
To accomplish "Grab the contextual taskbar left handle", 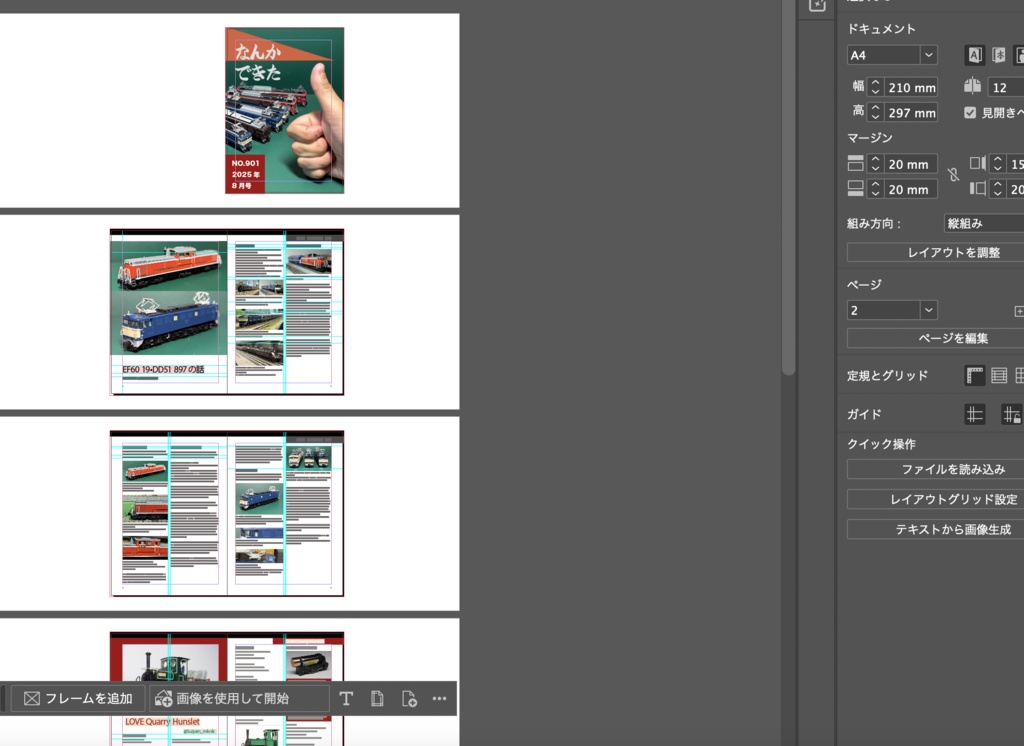I will [x=3, y=698].
